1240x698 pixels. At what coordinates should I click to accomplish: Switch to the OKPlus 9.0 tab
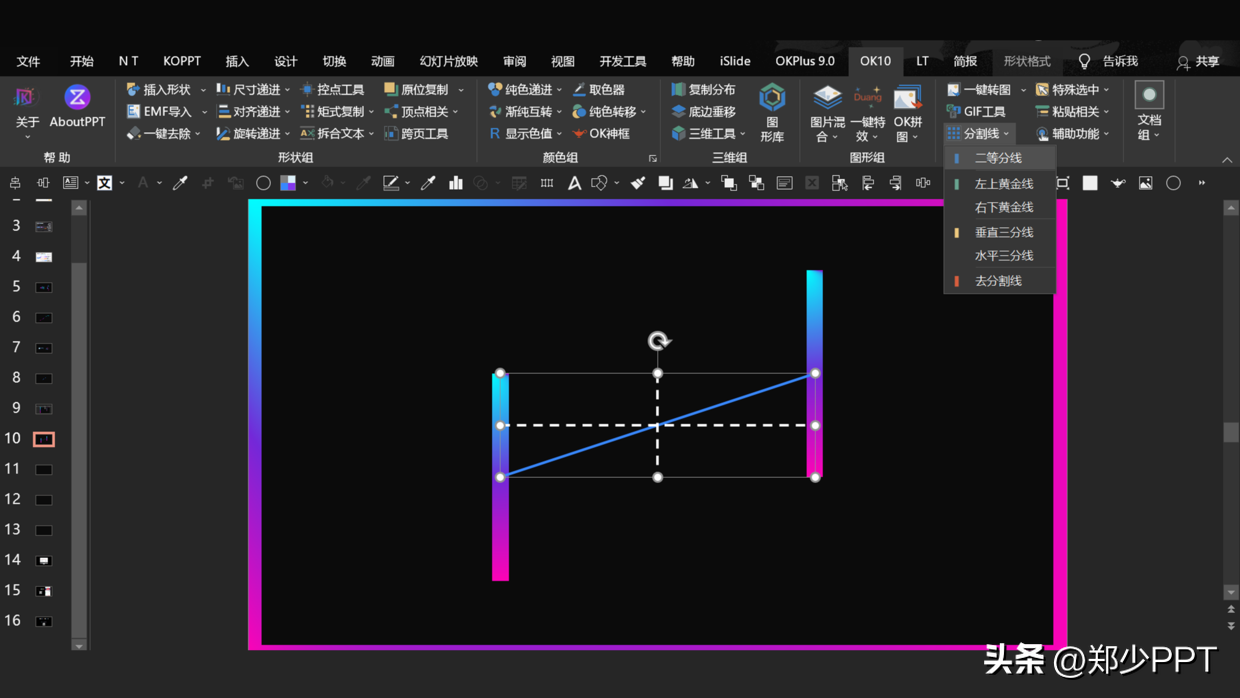click(x=805, y=61)
